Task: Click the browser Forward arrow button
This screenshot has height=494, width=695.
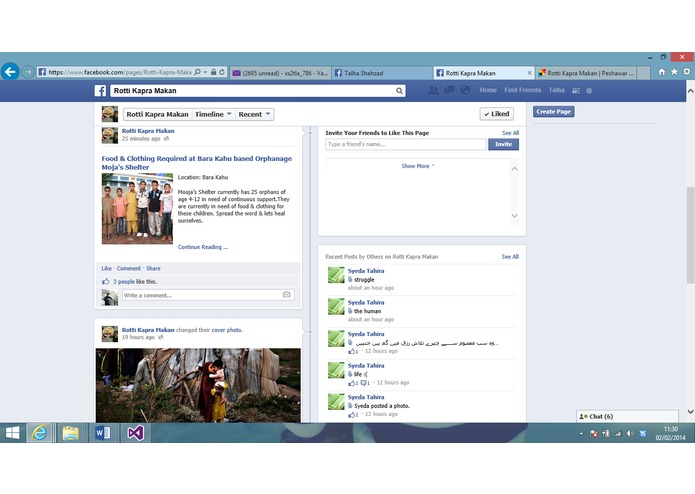Action: point(27,72)
